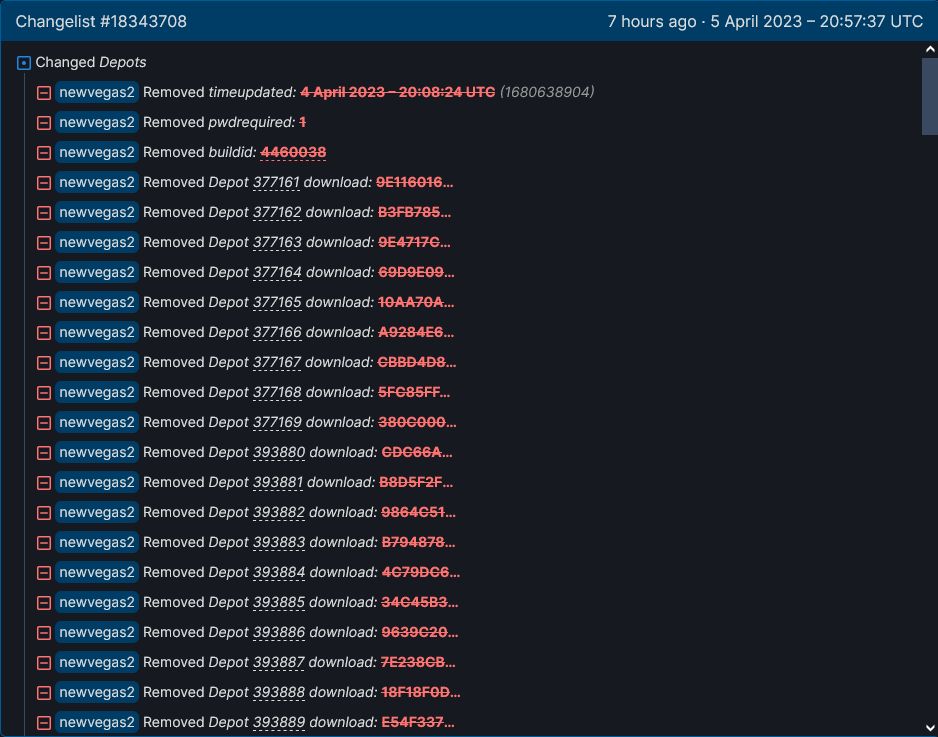Click minus icon on Depot 393883 row
This screenshot has width=938, height=737.
(44, 543)
